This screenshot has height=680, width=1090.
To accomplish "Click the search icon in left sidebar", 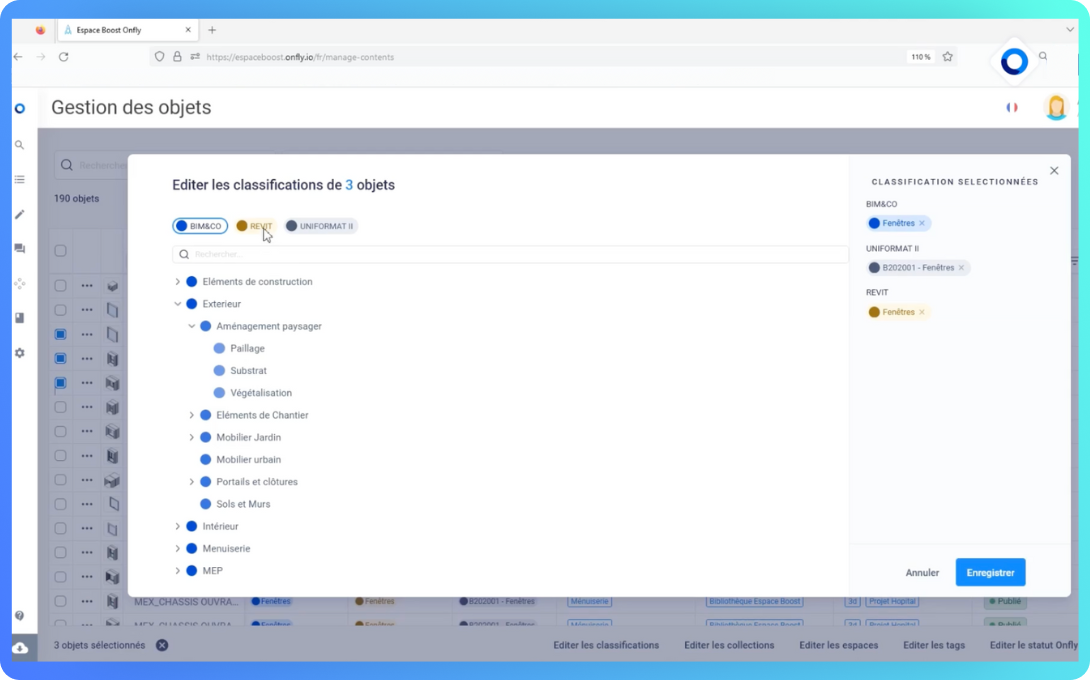I will 19,145.
